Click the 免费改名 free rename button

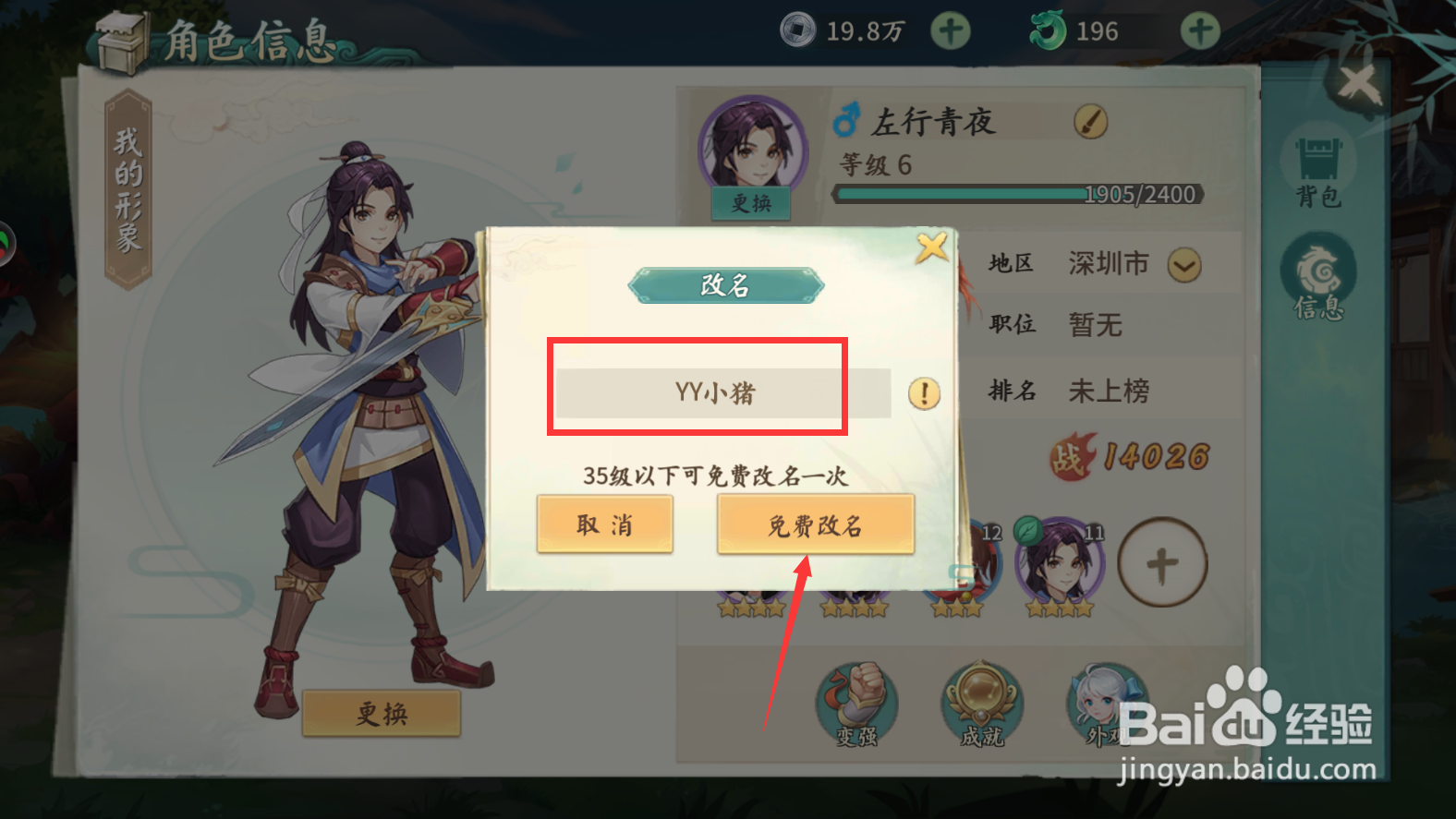tap(816, 524)
